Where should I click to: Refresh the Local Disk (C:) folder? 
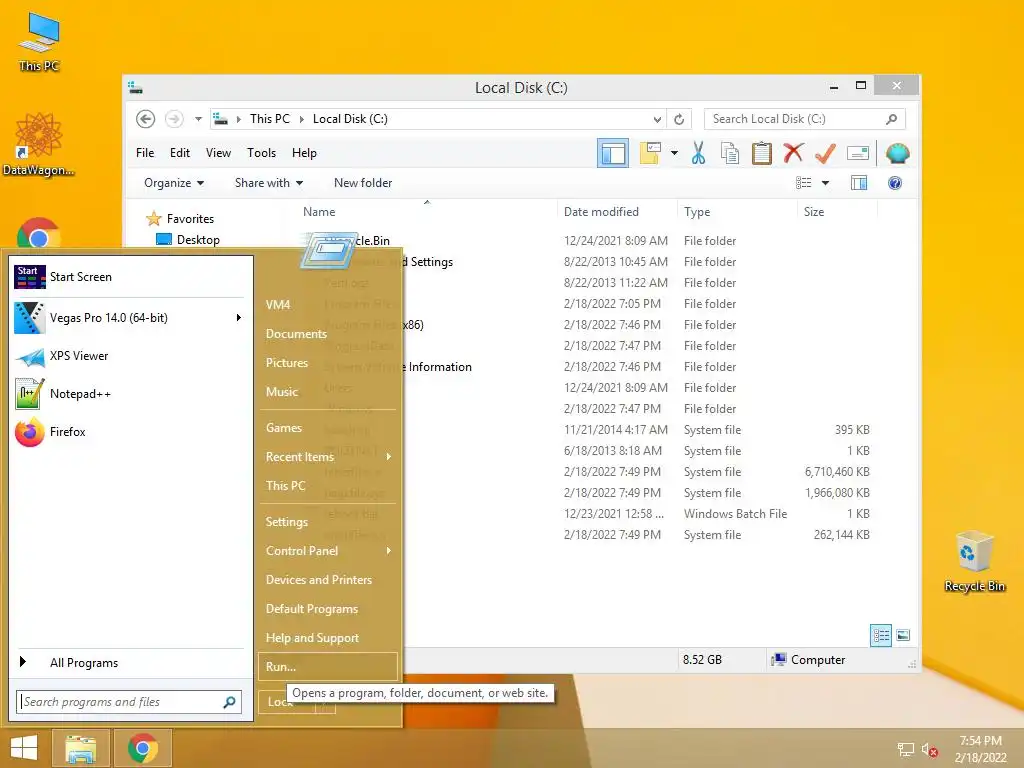[679, 120]
